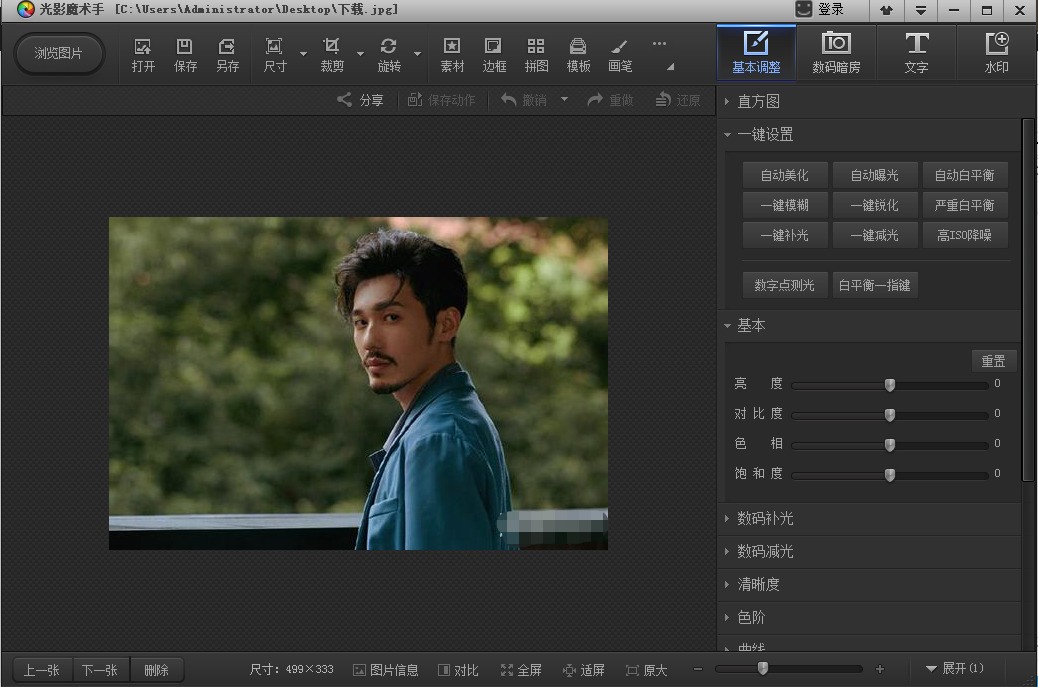Open the 拼图 (Collage) tool
The image size is (1038, 687).
tap(536, 54)
